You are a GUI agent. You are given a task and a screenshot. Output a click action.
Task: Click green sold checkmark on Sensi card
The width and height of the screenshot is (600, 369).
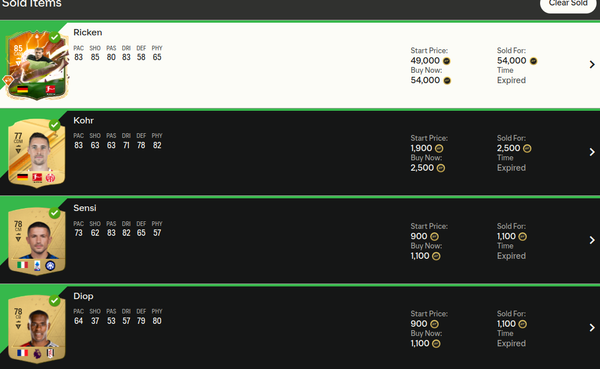coord(55,213)
